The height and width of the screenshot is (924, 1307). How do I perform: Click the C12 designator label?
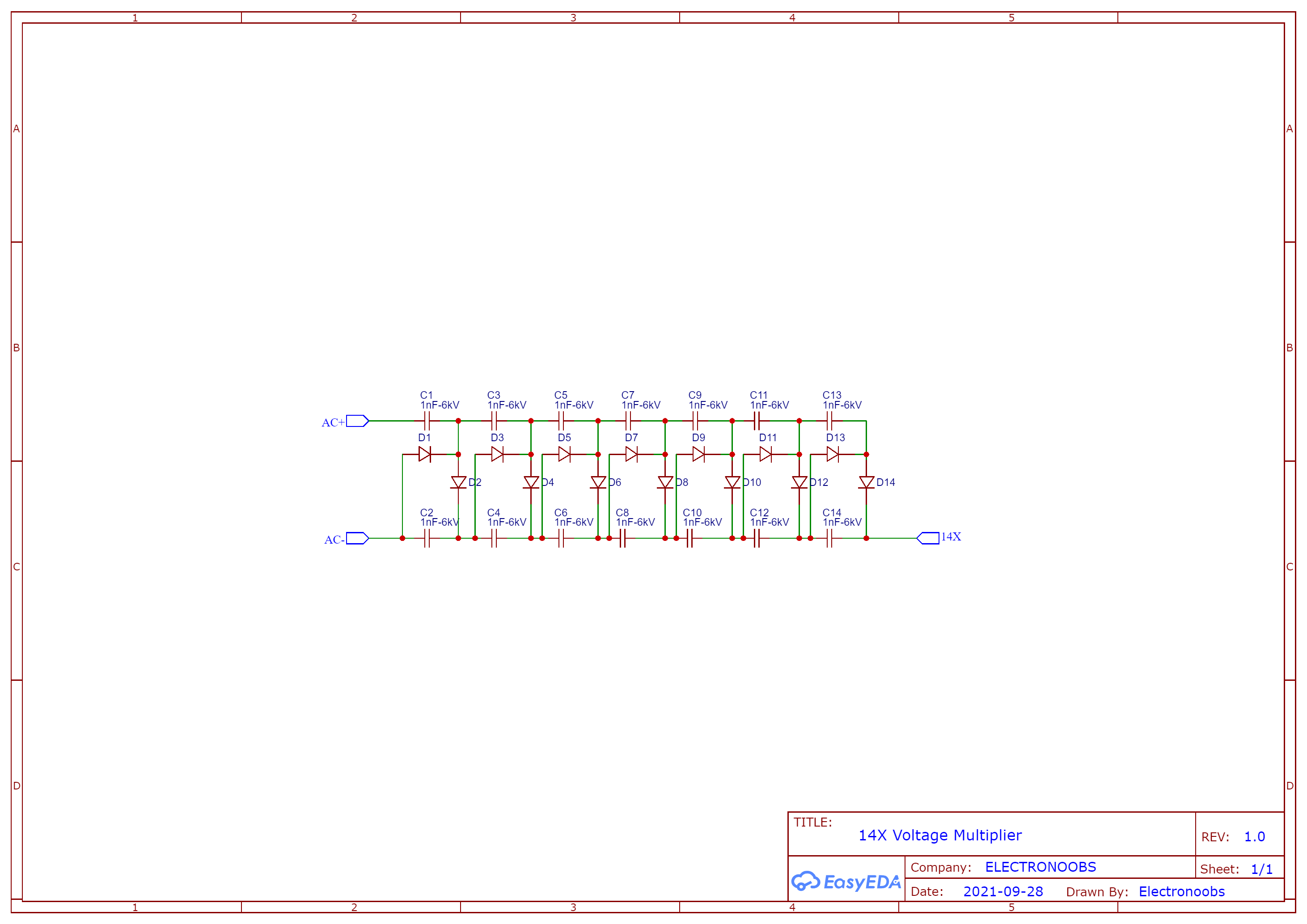pos(759,513)
